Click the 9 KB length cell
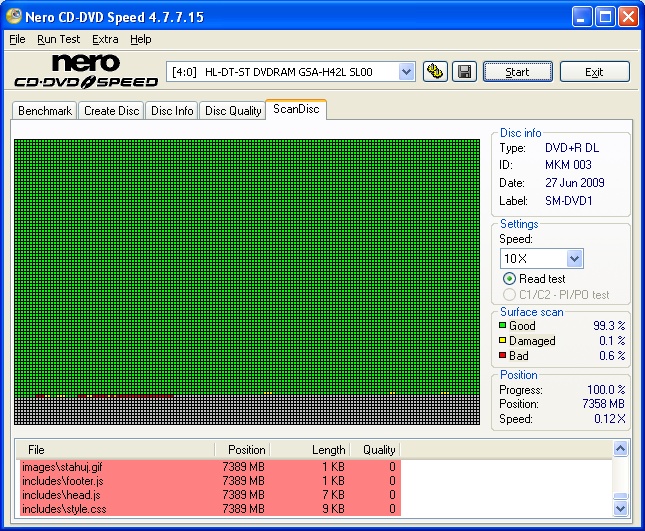645x531 pixels. (x=333, y=509)
